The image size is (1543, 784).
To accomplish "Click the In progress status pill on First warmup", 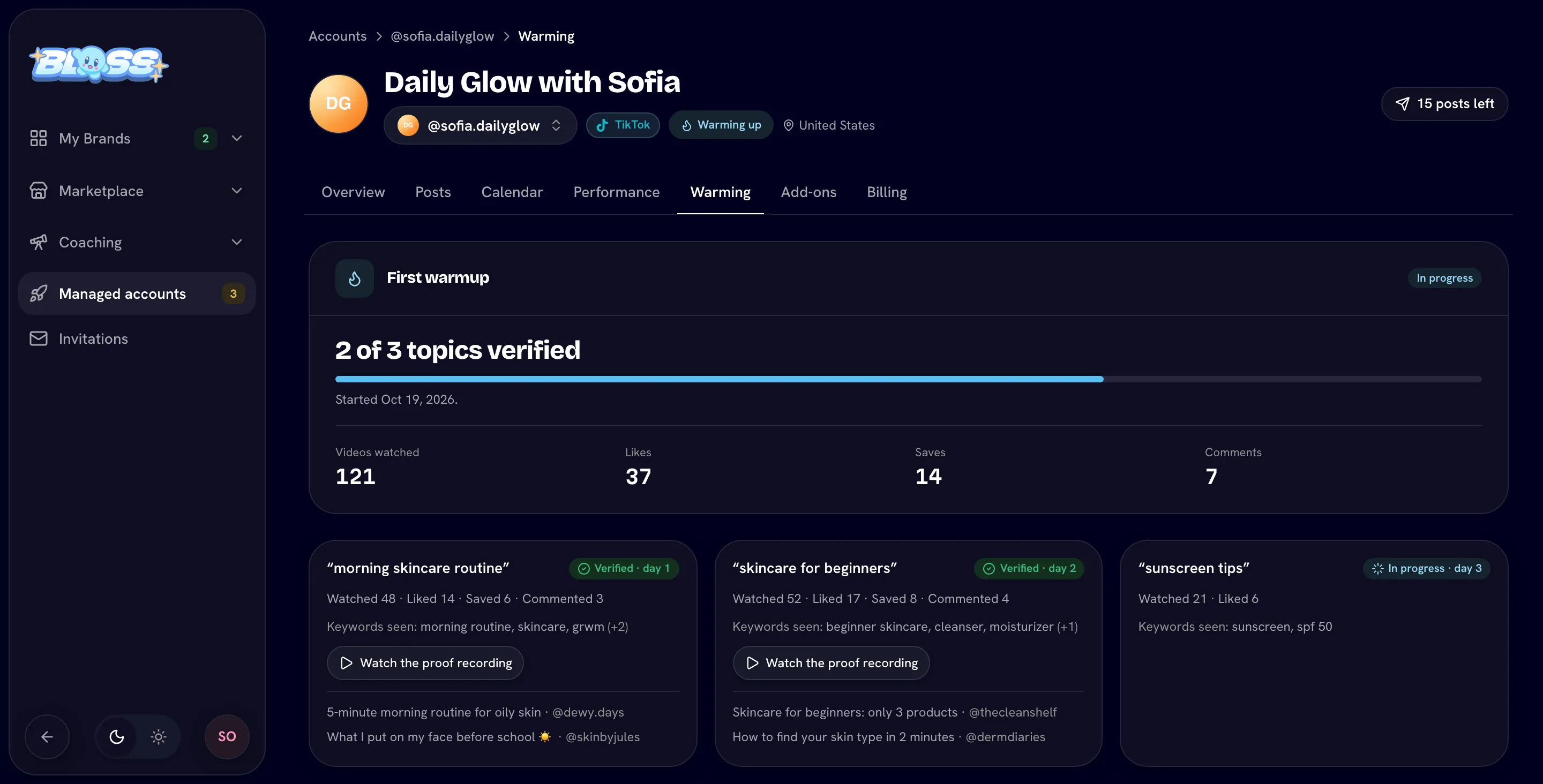I will coord(1444,278).
